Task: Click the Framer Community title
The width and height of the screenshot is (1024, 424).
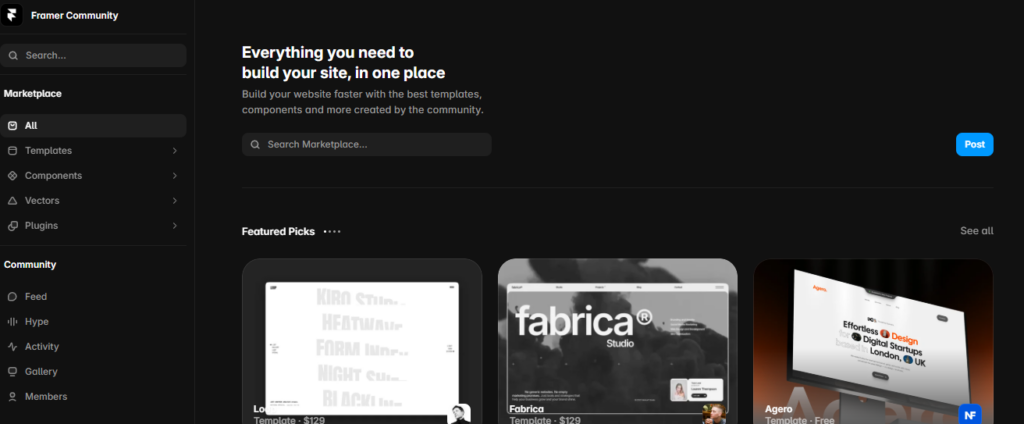Action: point(74,16)
